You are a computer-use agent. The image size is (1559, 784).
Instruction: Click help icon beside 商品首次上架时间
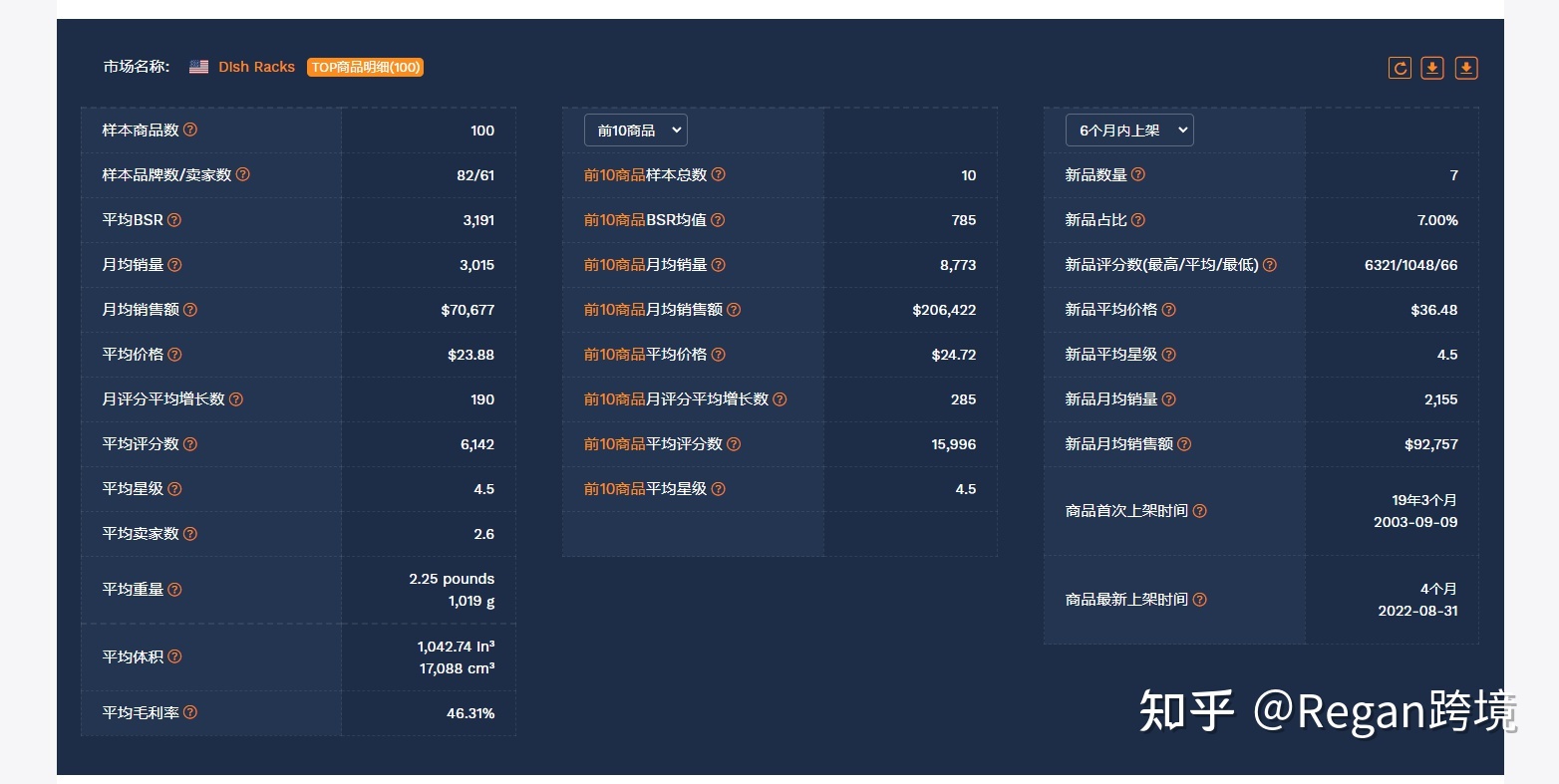point(1200,510)
